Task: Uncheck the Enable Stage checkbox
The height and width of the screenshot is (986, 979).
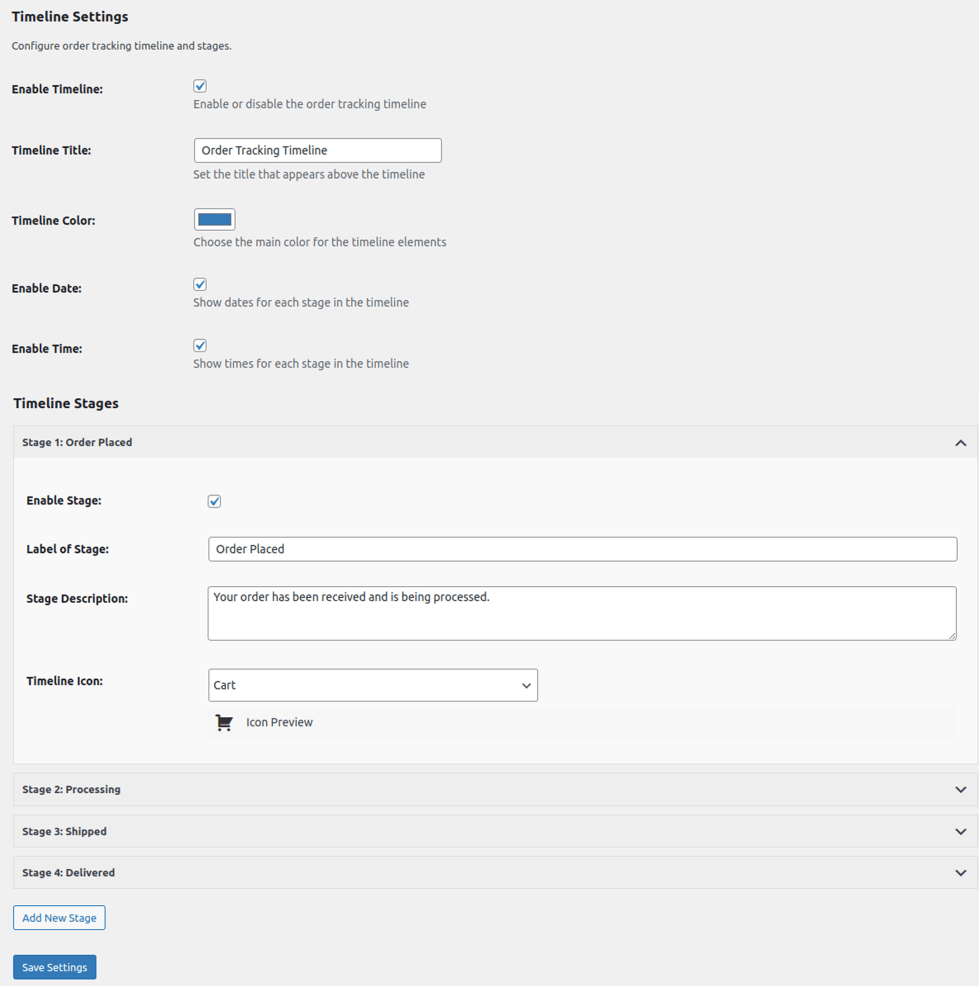Action: [x=214, y=501]
